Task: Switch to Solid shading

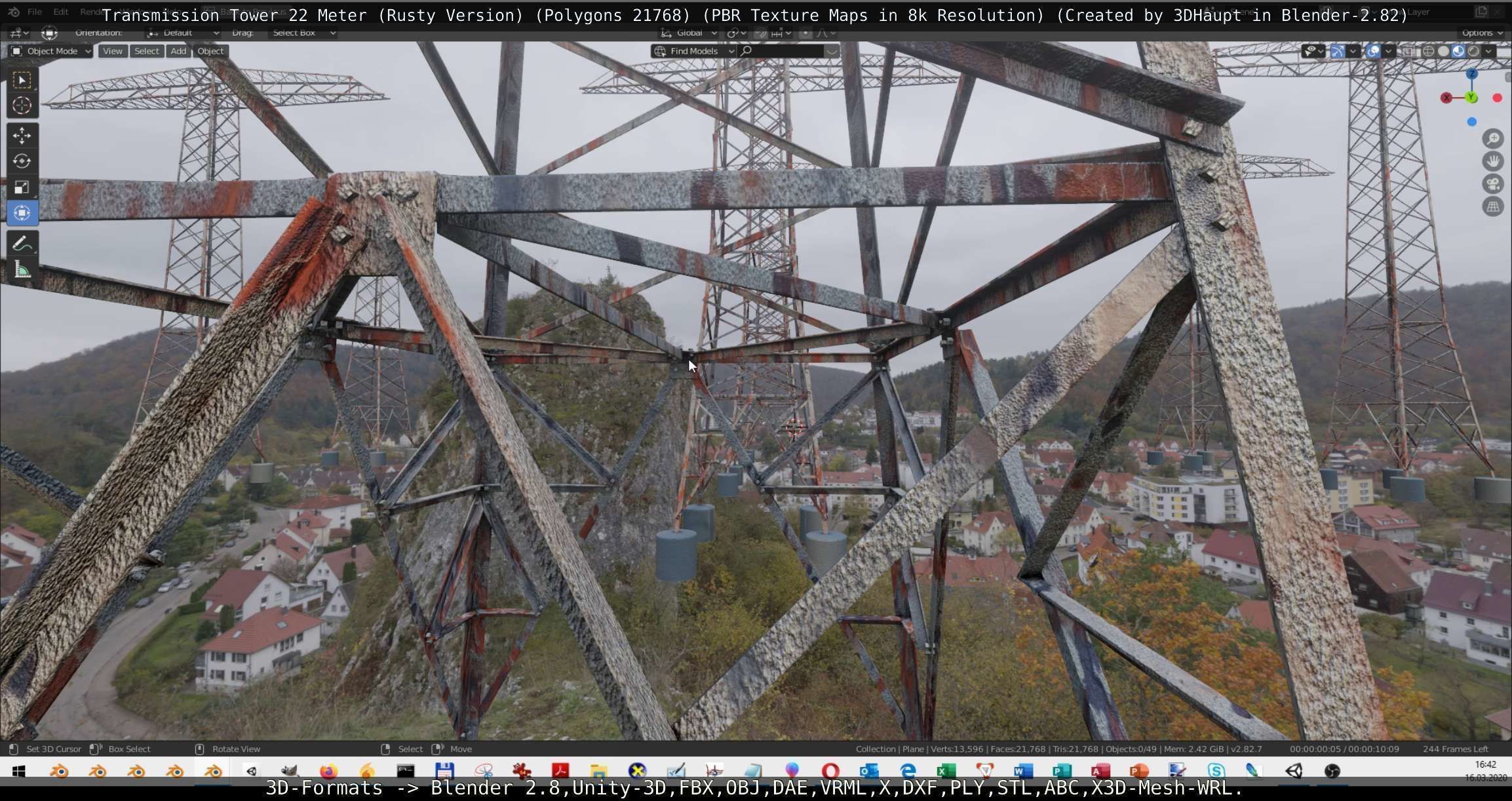Action: click(1443, 51)
